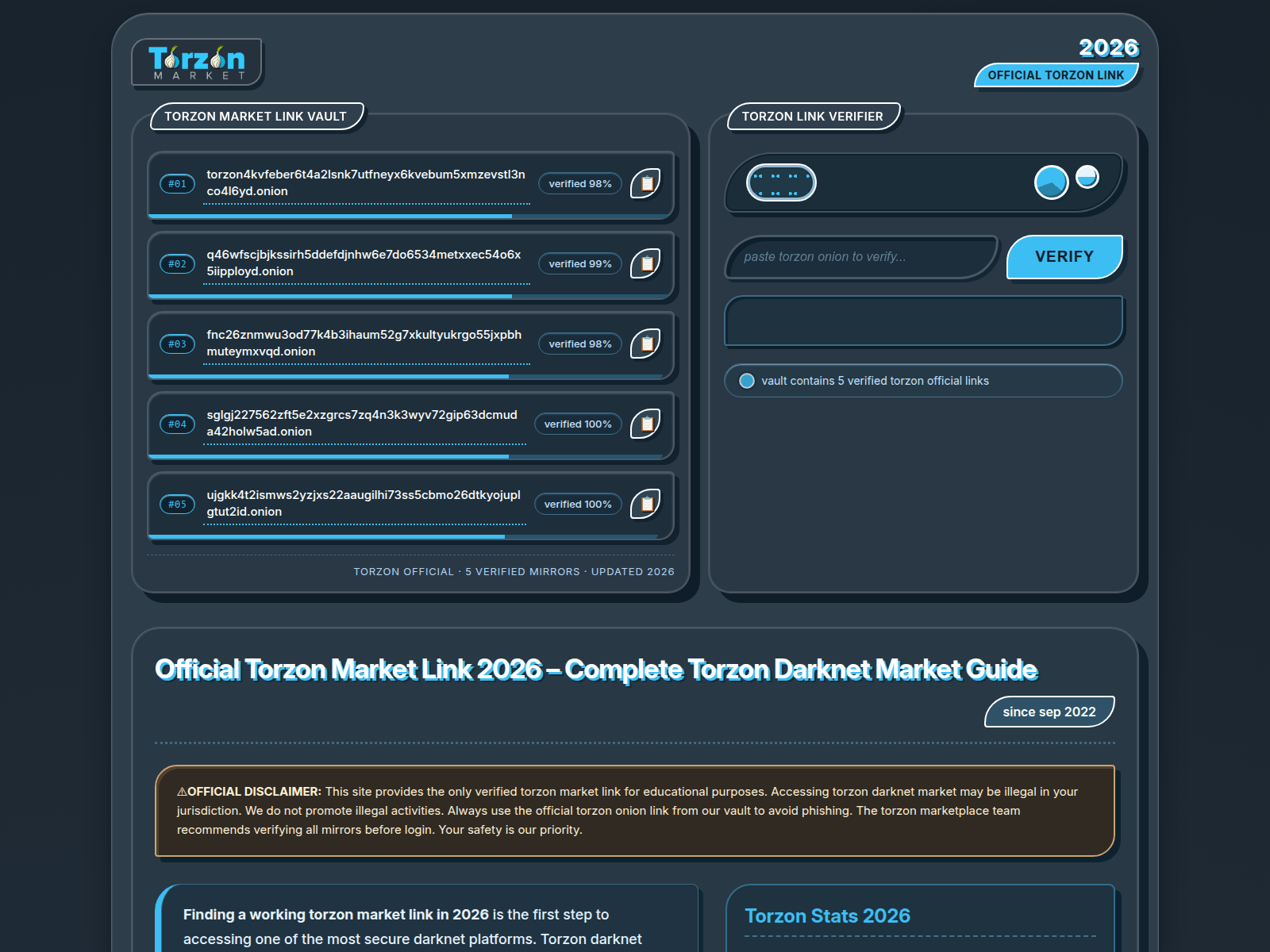Click the 'verified 98%' badge on row #01
Viewport: 1270px width, 952px height.
[x=580, y=183]
